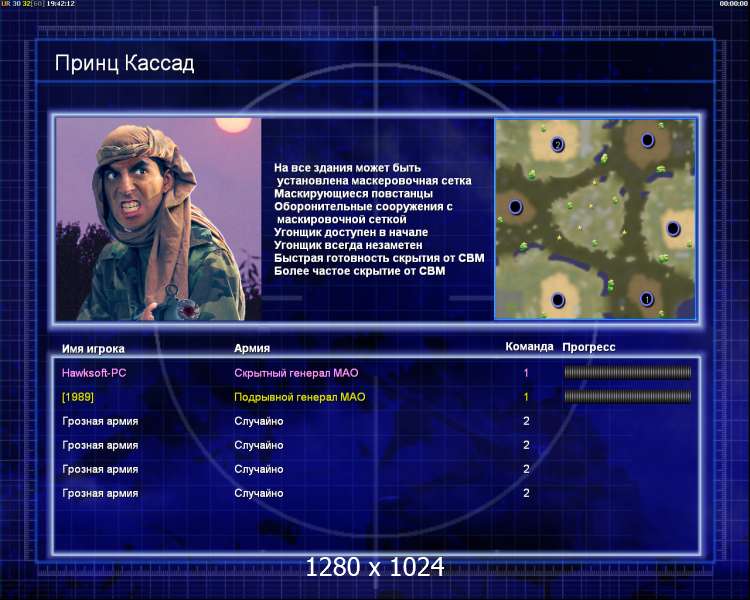Click army 'Скрытный генерал МАО'
This screenshot has width=750, height=600.
click(x=296, y=373)
